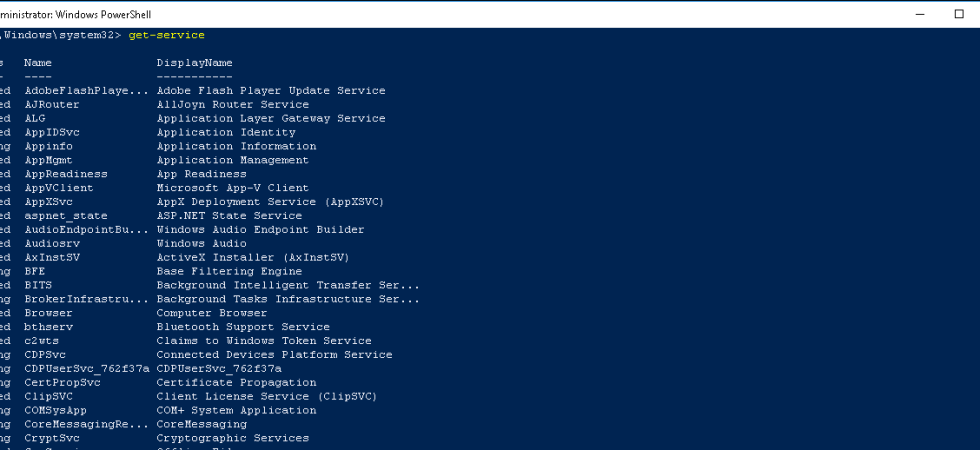Minimize the PowerShell window
This screenshot has width=980, height=450.
[x=920, y=14]
